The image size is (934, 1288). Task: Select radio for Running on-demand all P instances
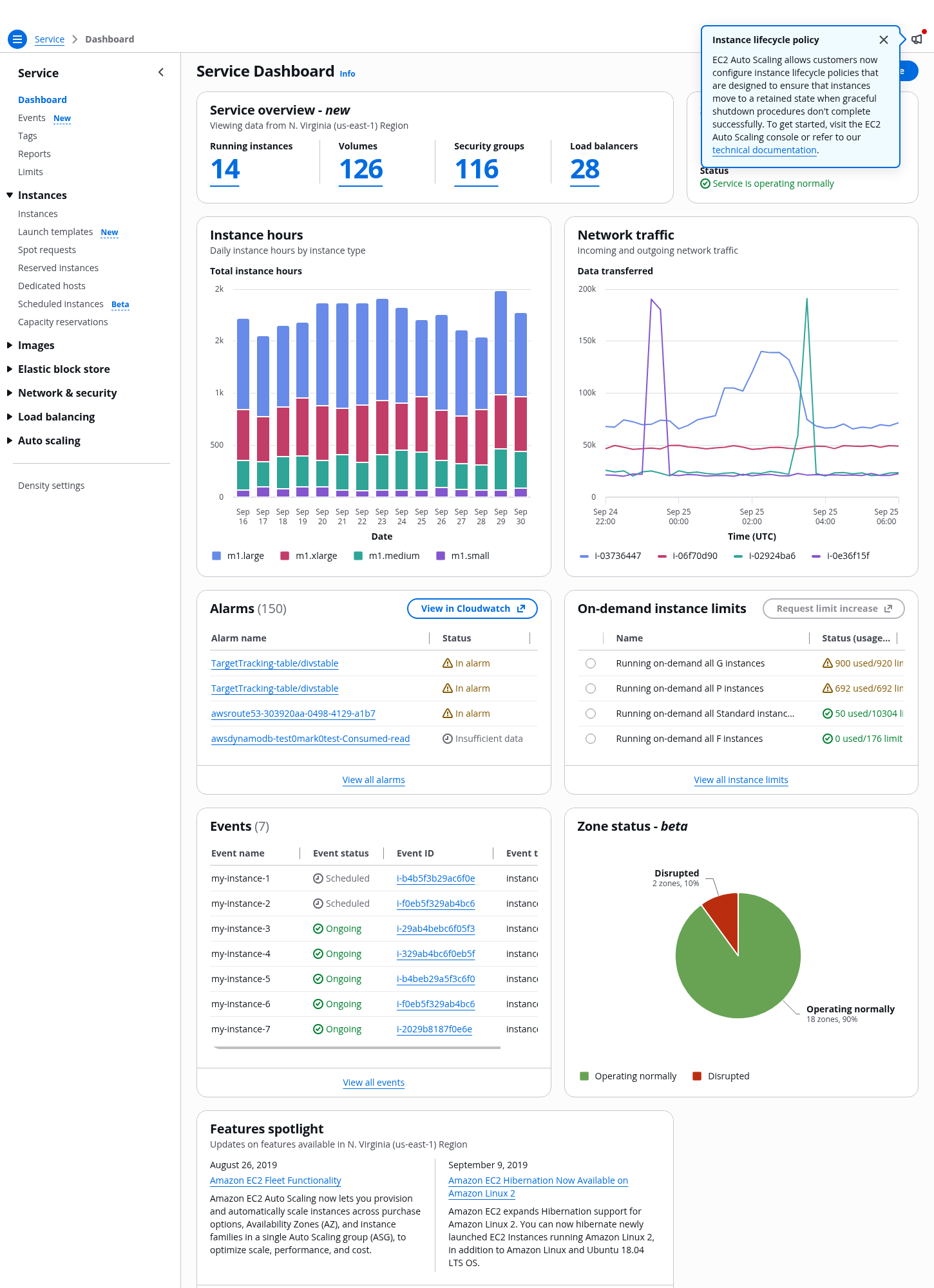(x=591, y=688)
